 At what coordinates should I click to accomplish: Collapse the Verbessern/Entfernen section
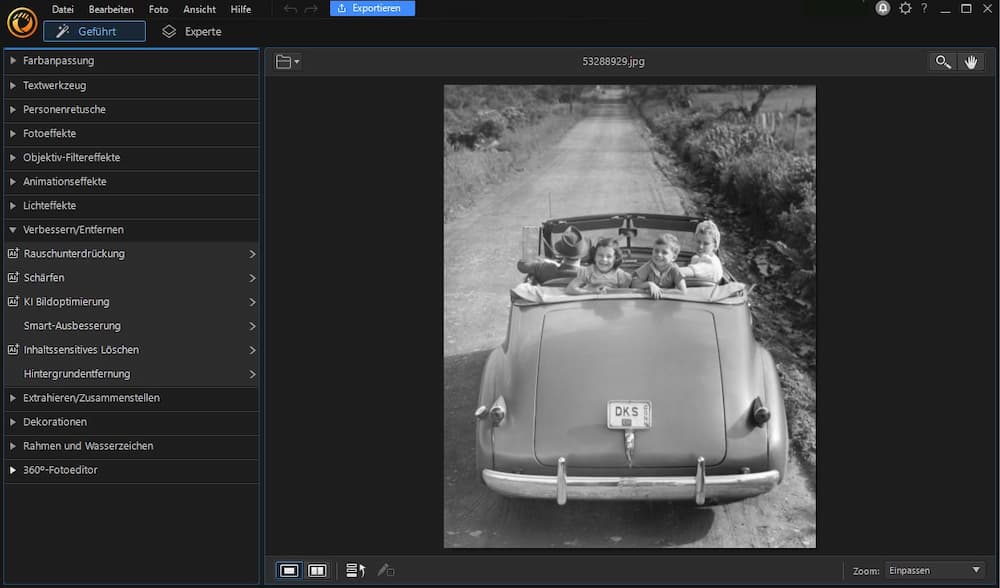pos(73,230)
